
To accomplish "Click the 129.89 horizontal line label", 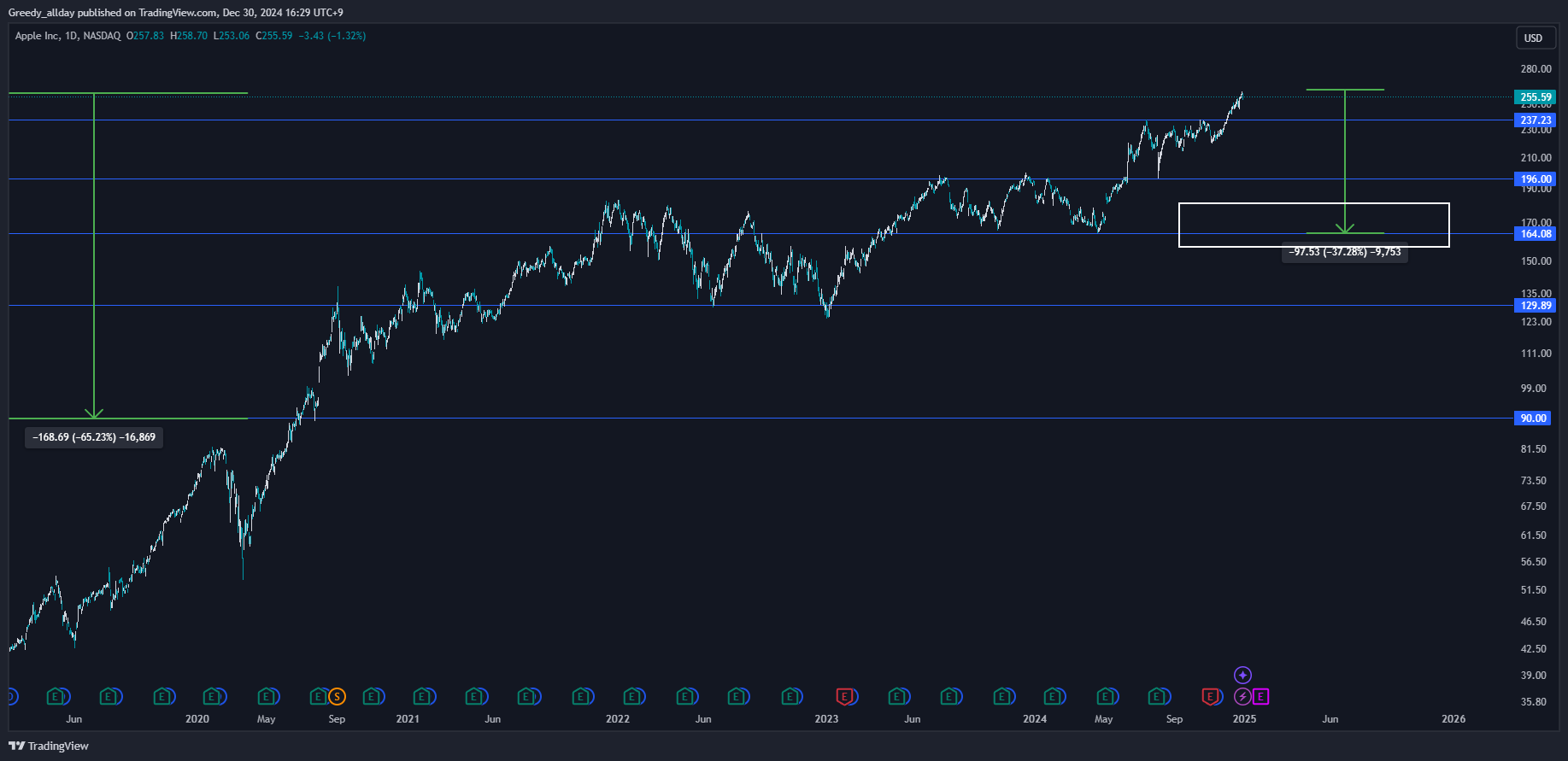I will point(1535,306).
